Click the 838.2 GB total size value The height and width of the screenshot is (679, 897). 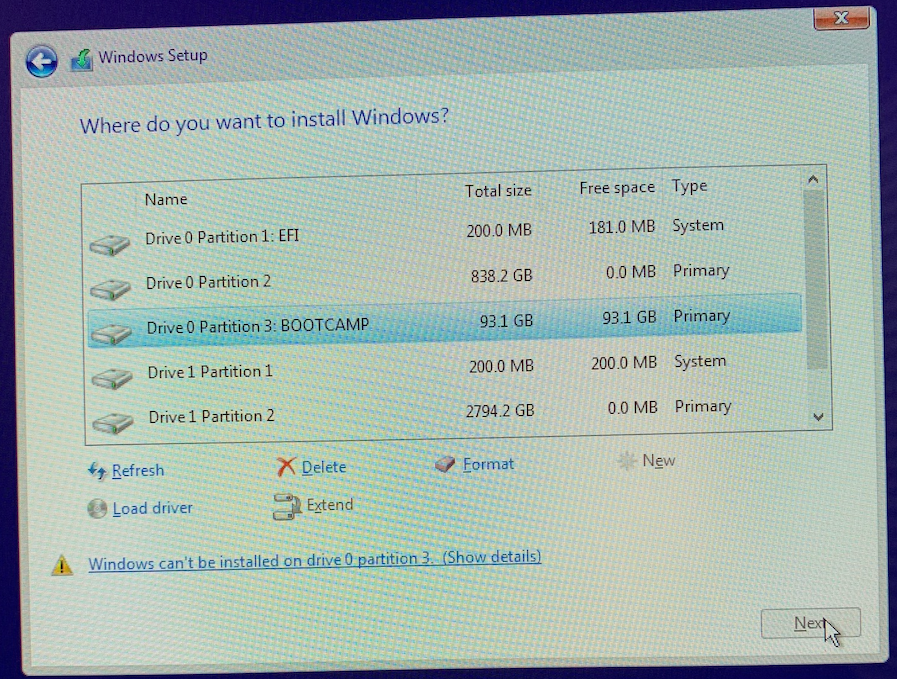tap(501, 276)
